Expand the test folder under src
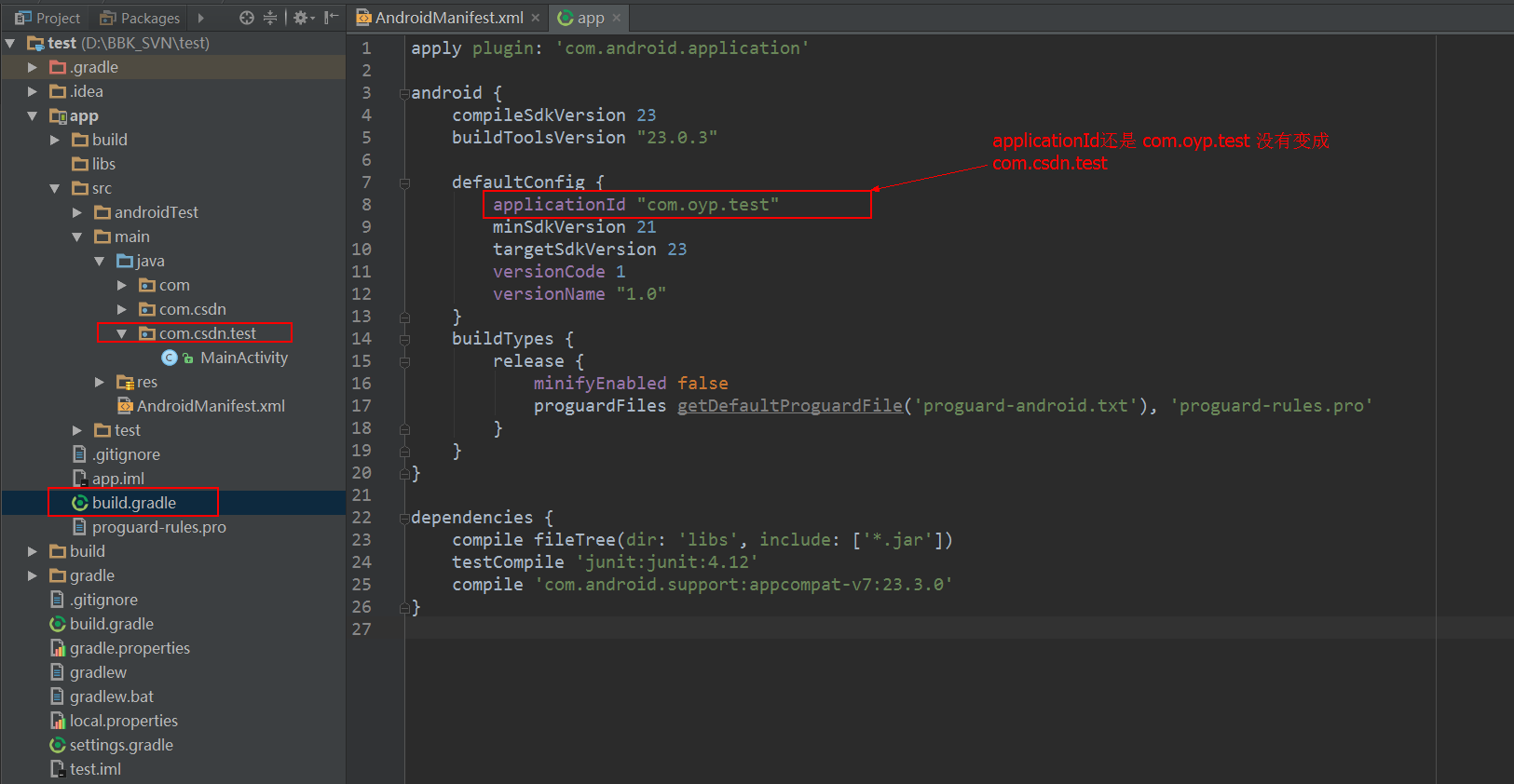 click(77, 430)
